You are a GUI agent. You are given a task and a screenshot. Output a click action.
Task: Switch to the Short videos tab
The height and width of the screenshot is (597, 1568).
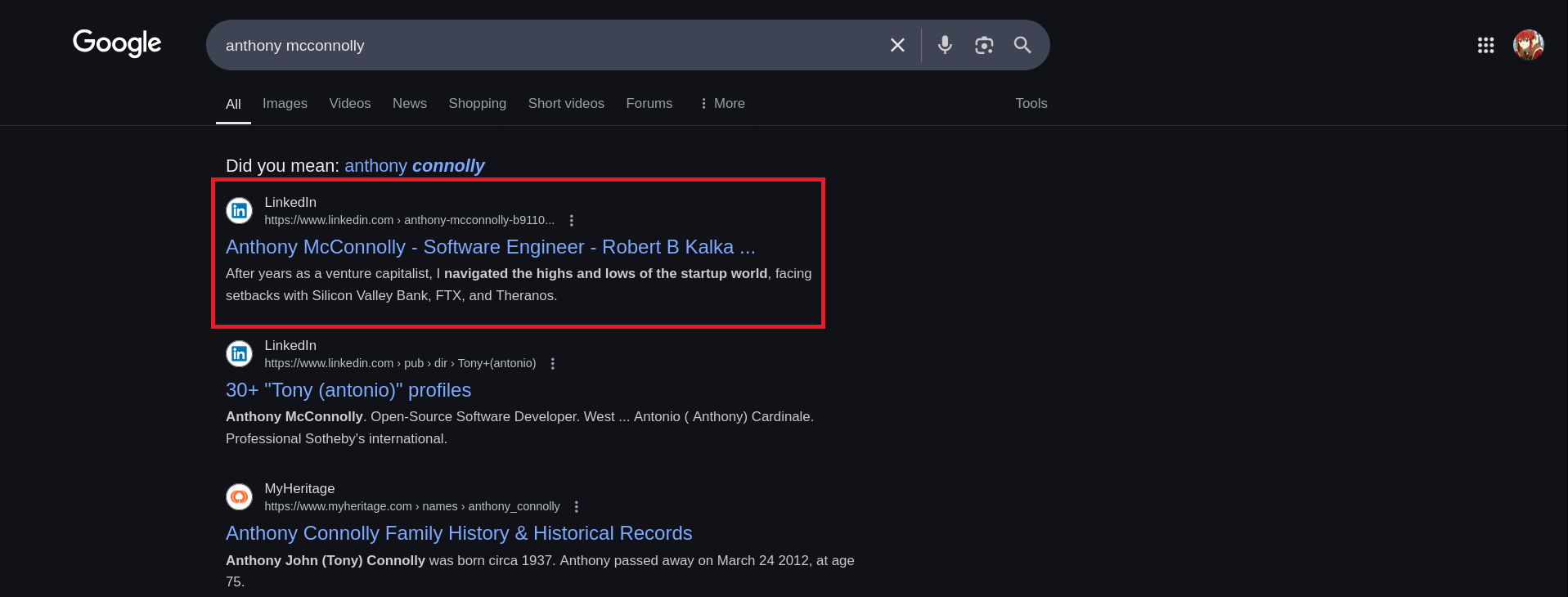[566, 104]
